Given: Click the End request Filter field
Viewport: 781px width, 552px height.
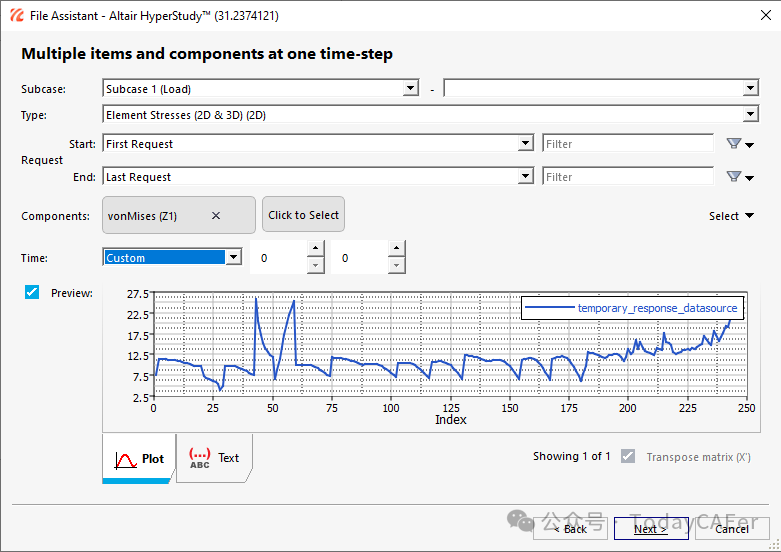Looking at the screenshot, I should point(628,177).
